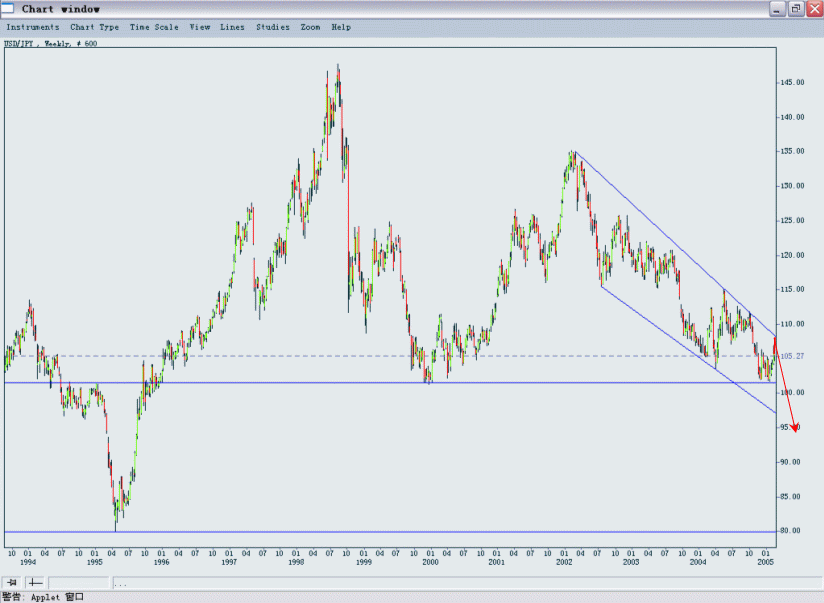The image size is (824, 603).
Task: Select the lower descending channel trendline
Action: tap(688, 350)
